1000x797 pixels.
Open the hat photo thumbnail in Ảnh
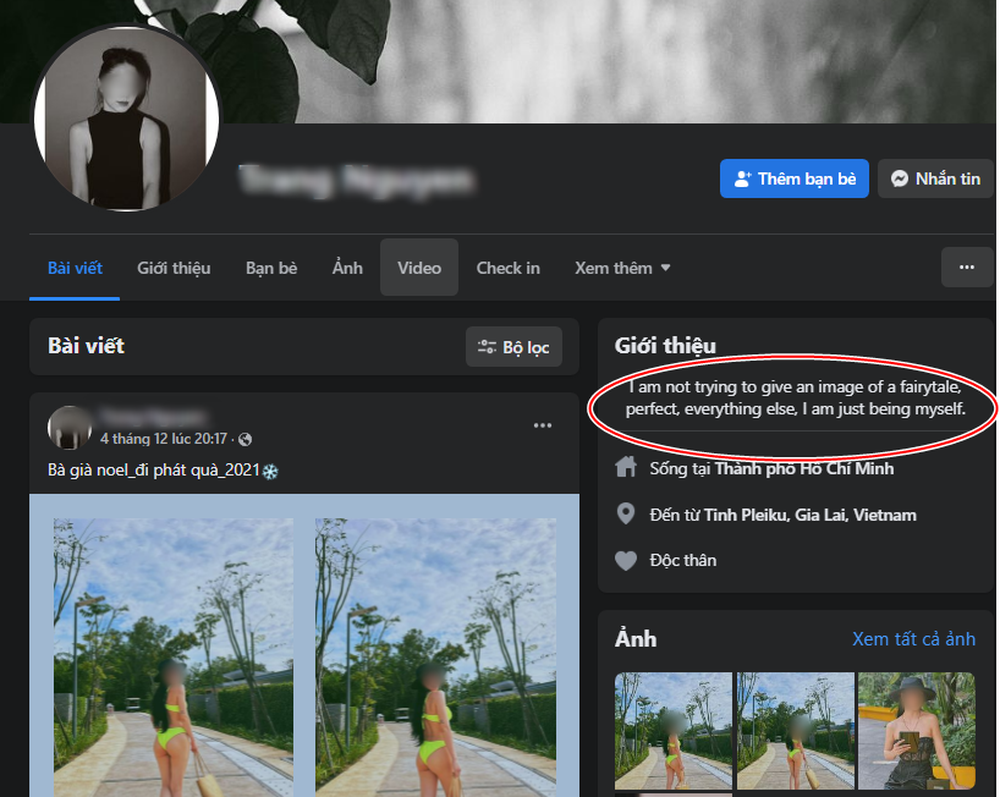[x=916, y=731]
